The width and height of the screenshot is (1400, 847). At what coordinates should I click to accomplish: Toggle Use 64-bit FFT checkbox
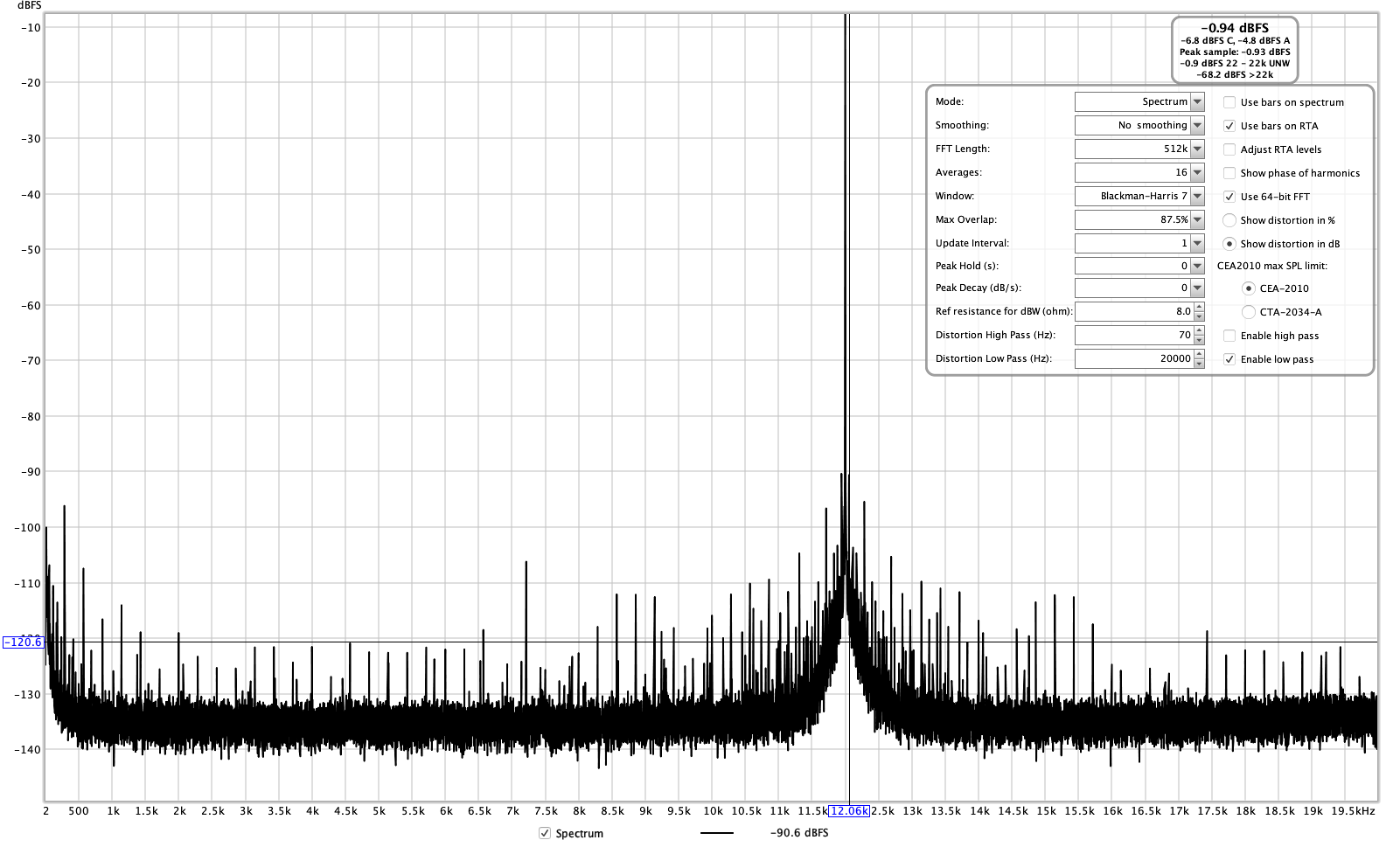tap(1229, 197)
